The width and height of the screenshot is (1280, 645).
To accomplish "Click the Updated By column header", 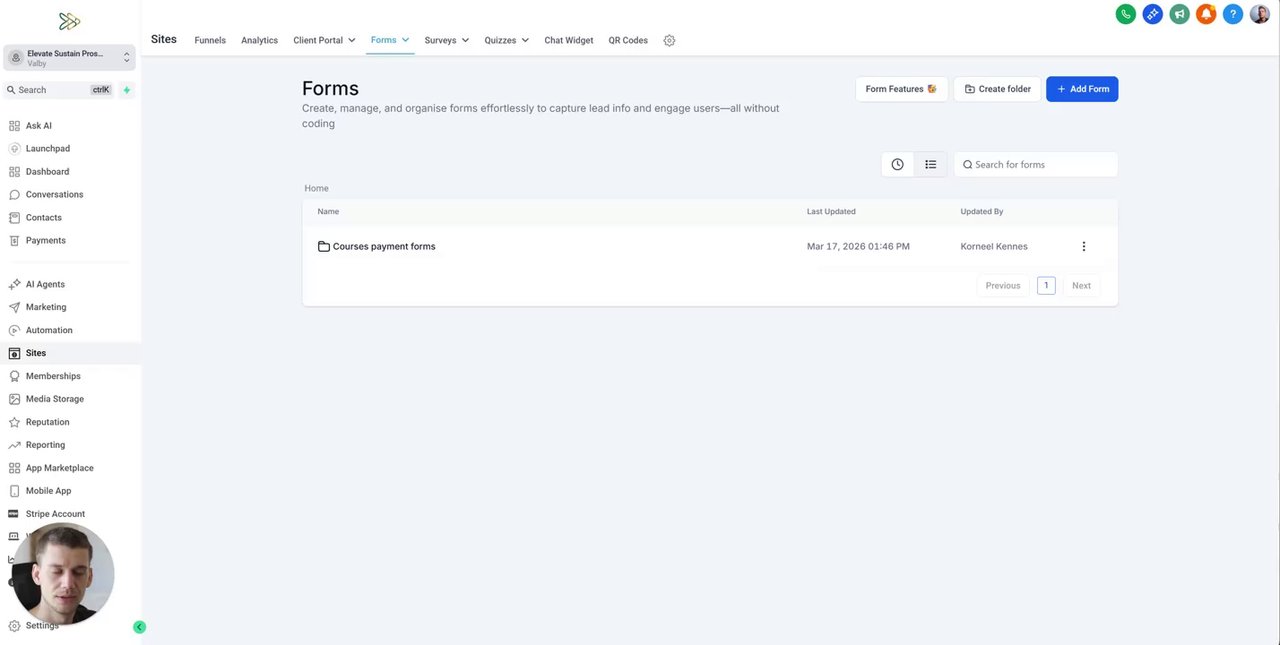I will point(982,211).
